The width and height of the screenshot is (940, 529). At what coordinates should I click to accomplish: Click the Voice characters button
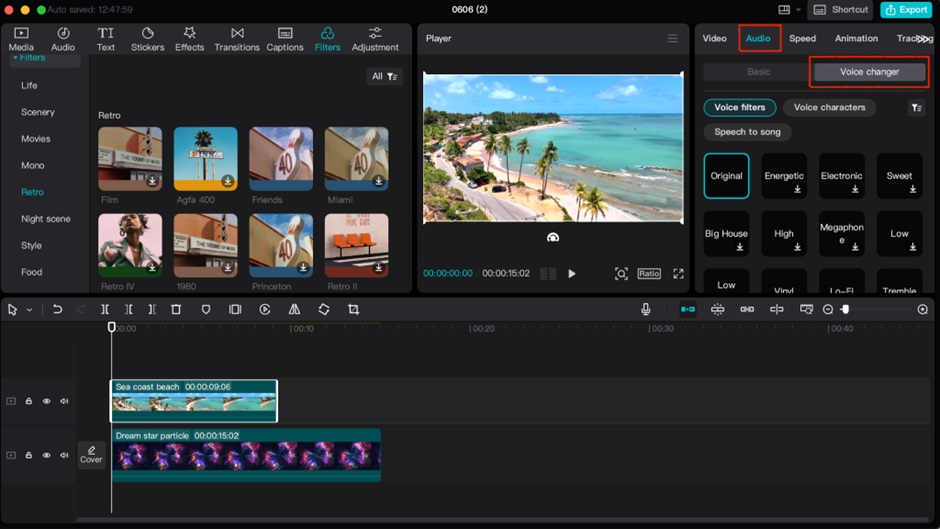(x=829, y=107)
